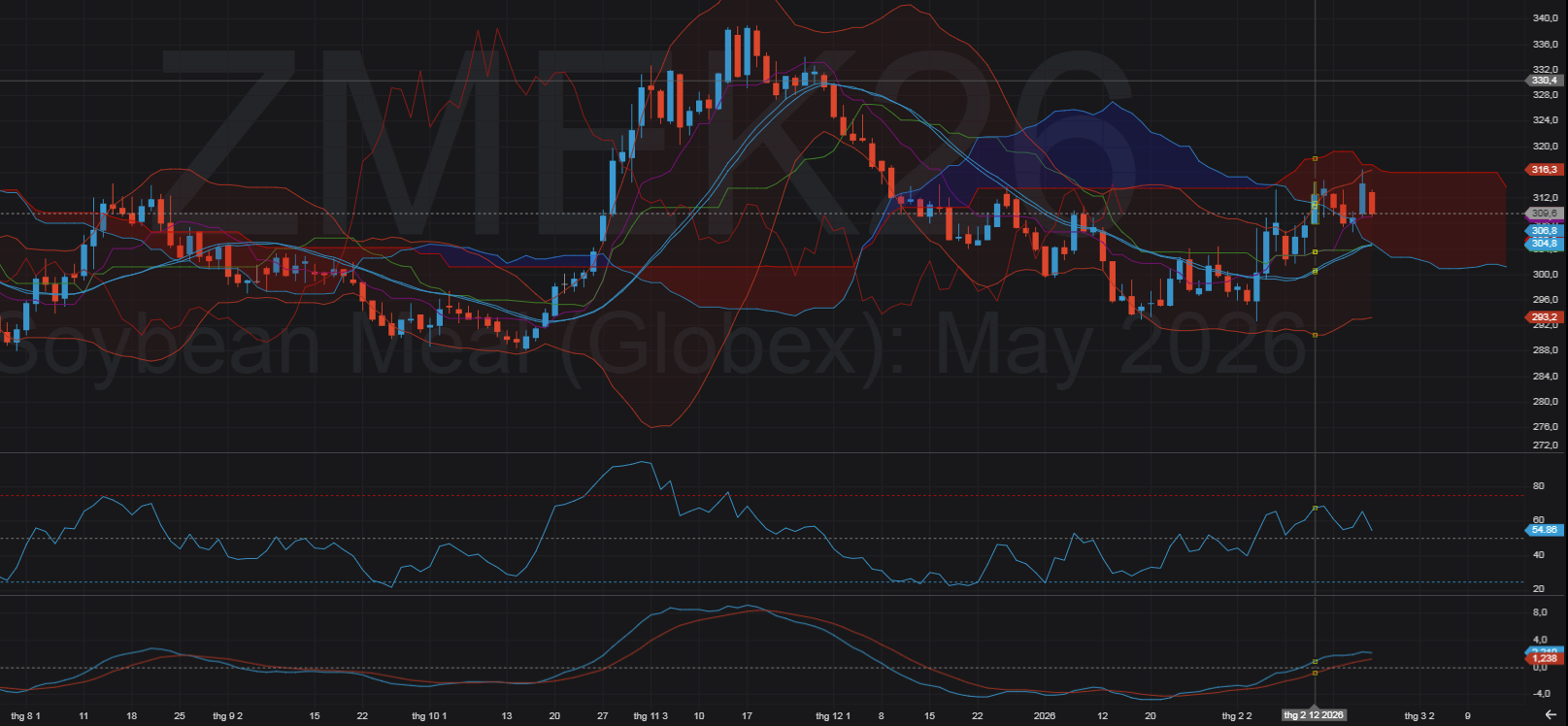The width and height of the screenshot is (1568, 726).
Task: Click the 2026 year marker on time axis
Action: tap(1045, 716)
